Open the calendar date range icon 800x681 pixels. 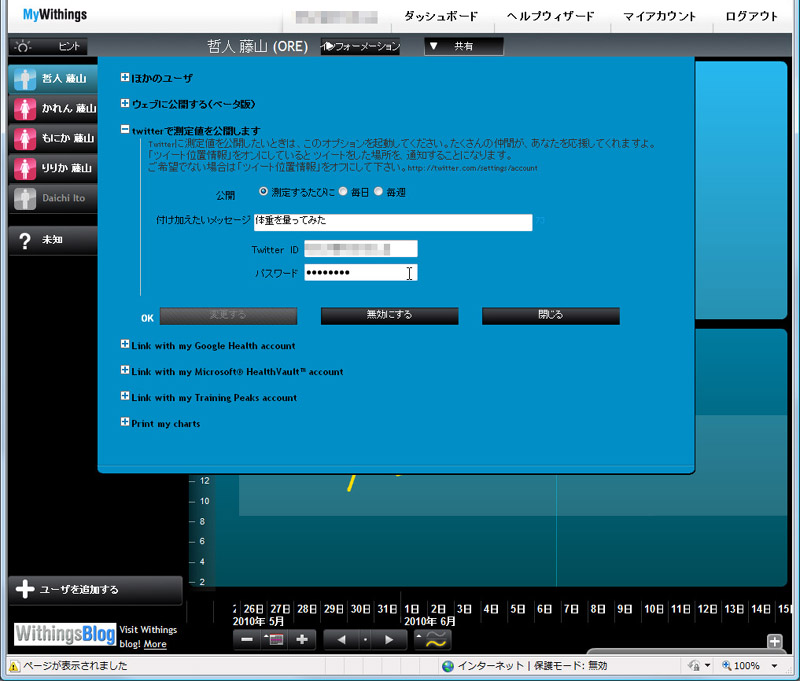point(274,640)
